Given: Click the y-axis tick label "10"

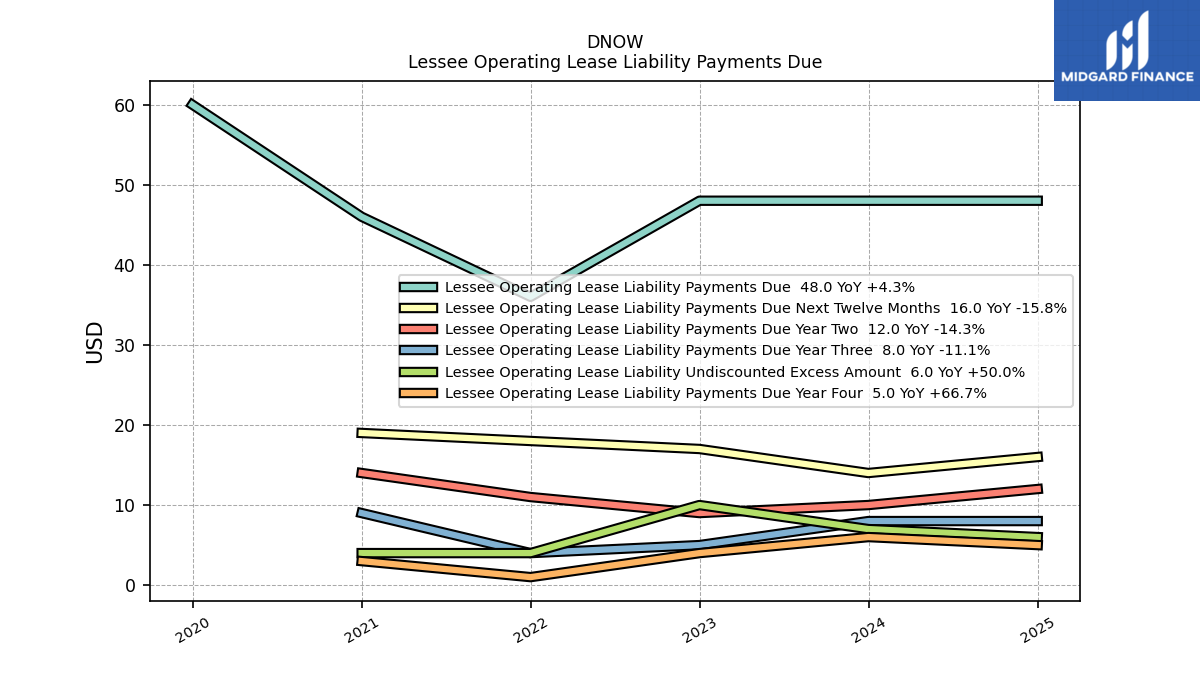Looking at the screenshot, I should click(x=125, y=505).
